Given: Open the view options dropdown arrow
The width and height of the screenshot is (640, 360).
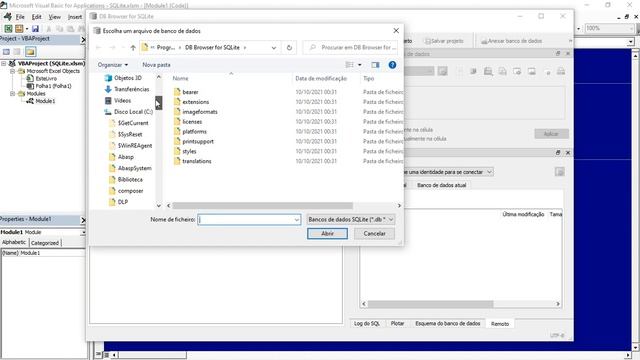Looking at the screenshot, I should (x=360, y=65).
